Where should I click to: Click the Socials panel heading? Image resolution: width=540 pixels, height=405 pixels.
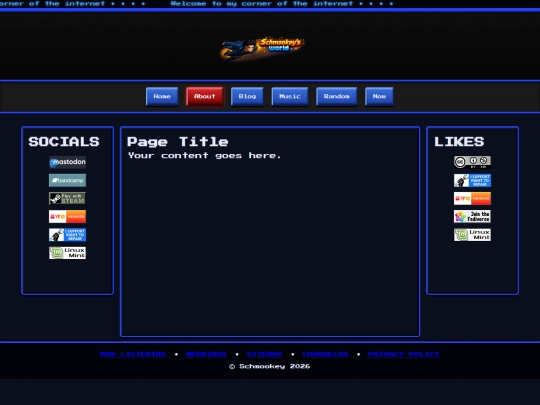(64, 142)
